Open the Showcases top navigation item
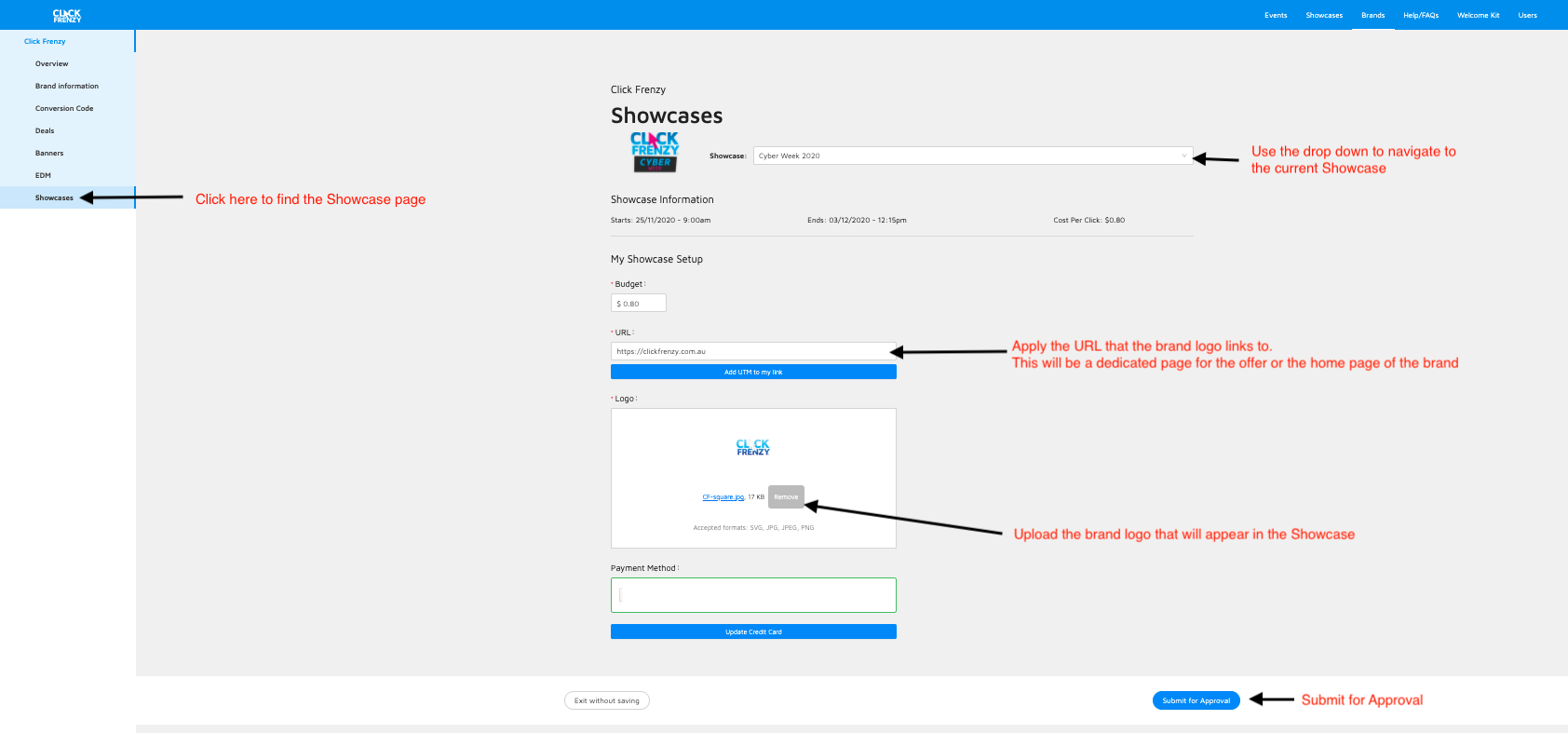The width and height of the screenshot is (1568, 733). point(1324,15)
